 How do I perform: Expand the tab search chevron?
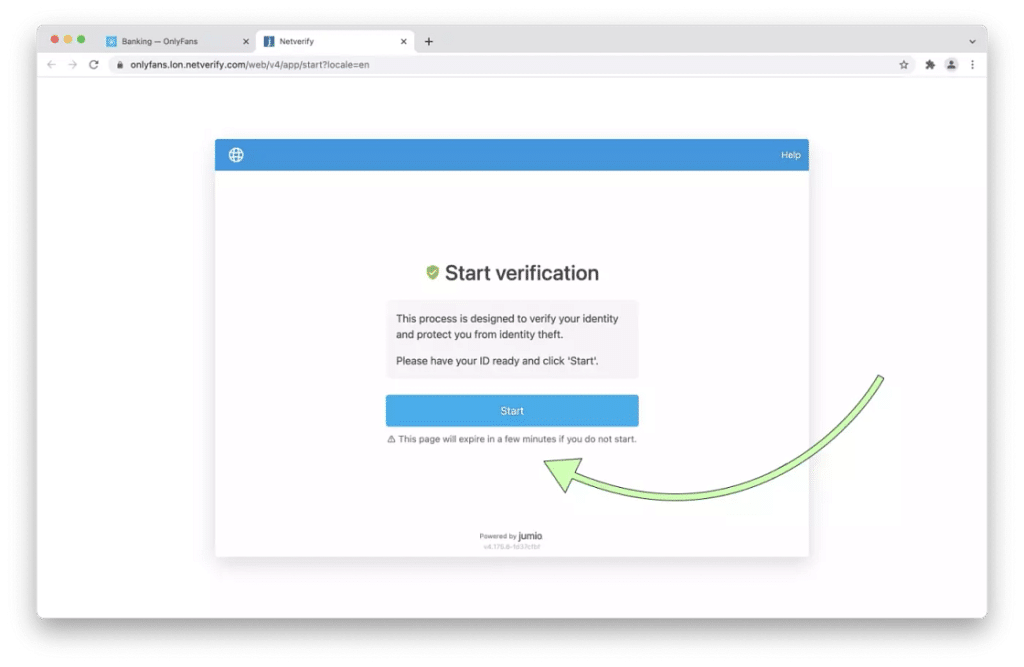tap(973, 42)
